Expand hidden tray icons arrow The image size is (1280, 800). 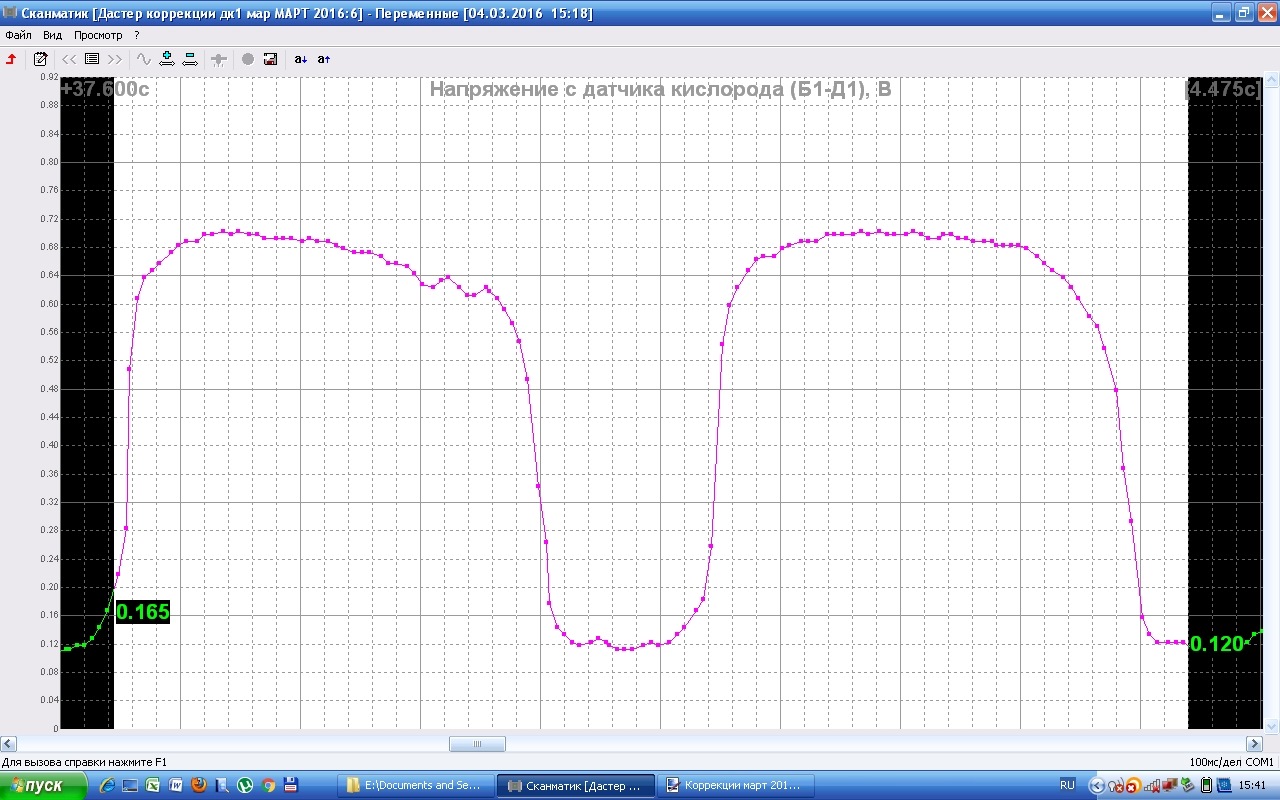[x=1097, y=785]
